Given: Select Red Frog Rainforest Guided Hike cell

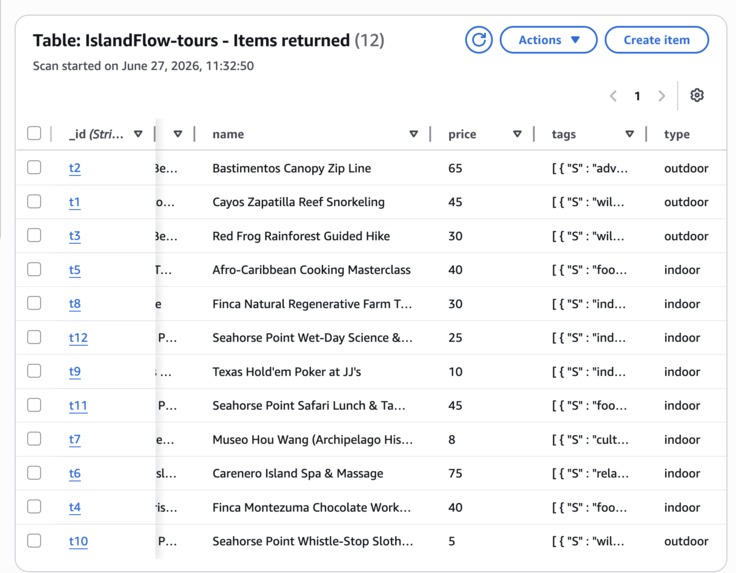Looking at the screenshot, I should (301, 236).
